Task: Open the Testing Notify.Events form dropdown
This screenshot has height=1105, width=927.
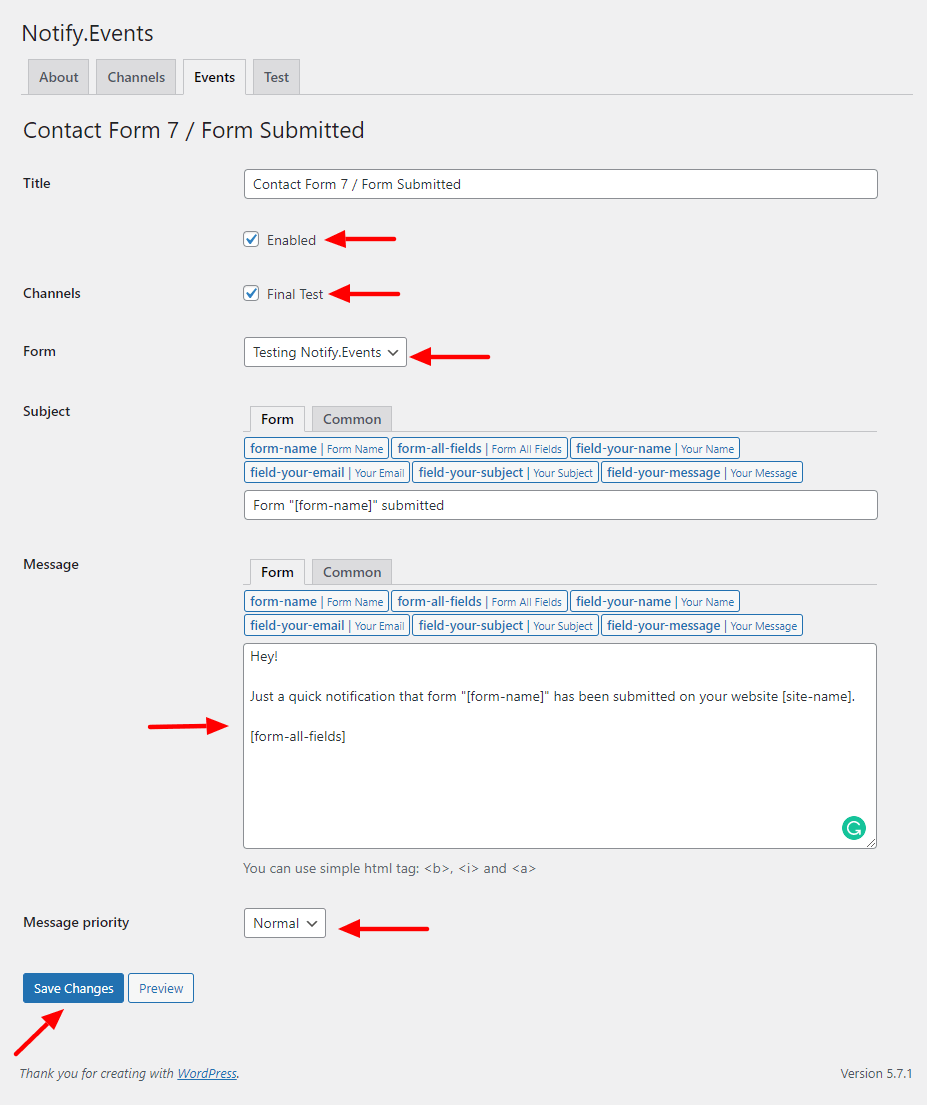Action: tap(325, 352)
